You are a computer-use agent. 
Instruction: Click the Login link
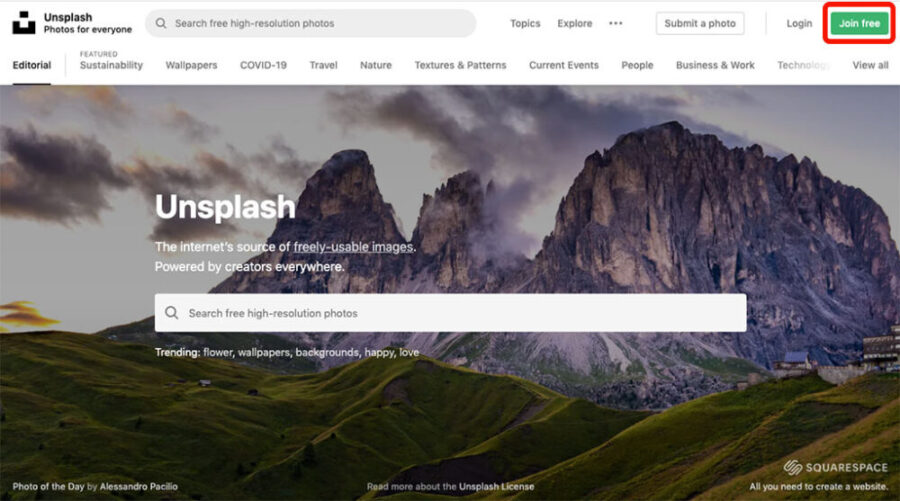click(799, 24)
